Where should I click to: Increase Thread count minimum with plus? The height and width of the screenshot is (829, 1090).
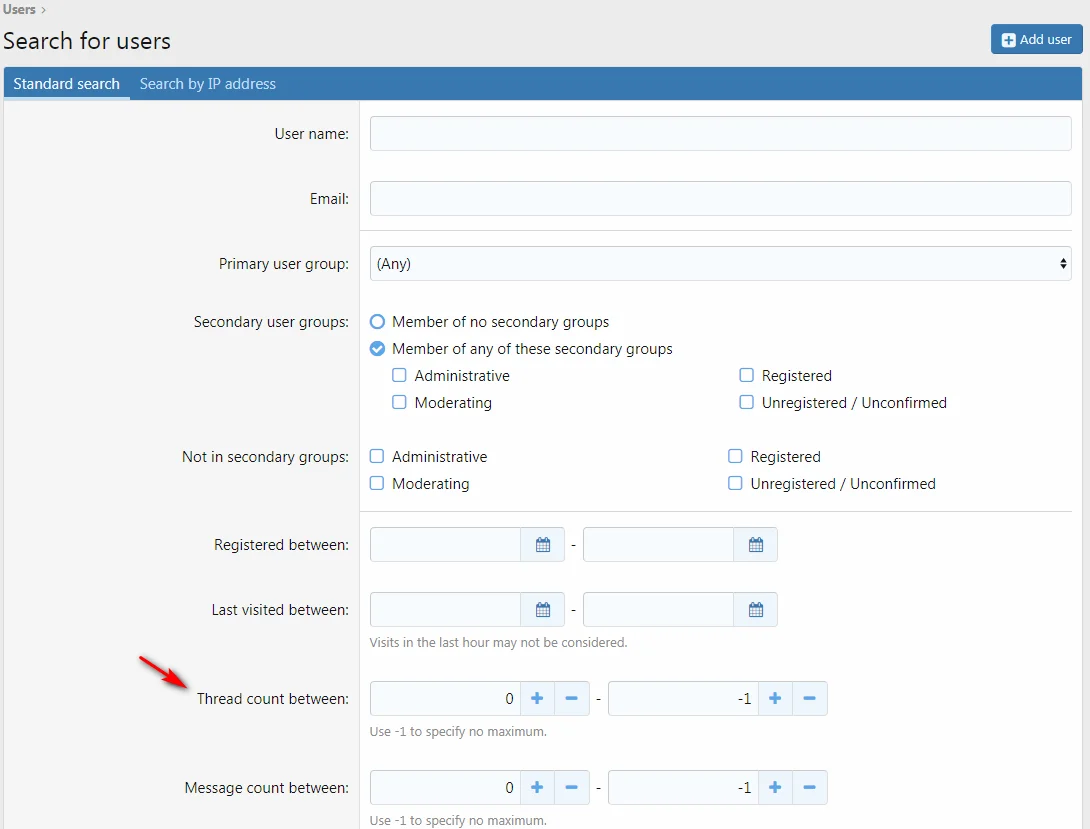(537, 698)
